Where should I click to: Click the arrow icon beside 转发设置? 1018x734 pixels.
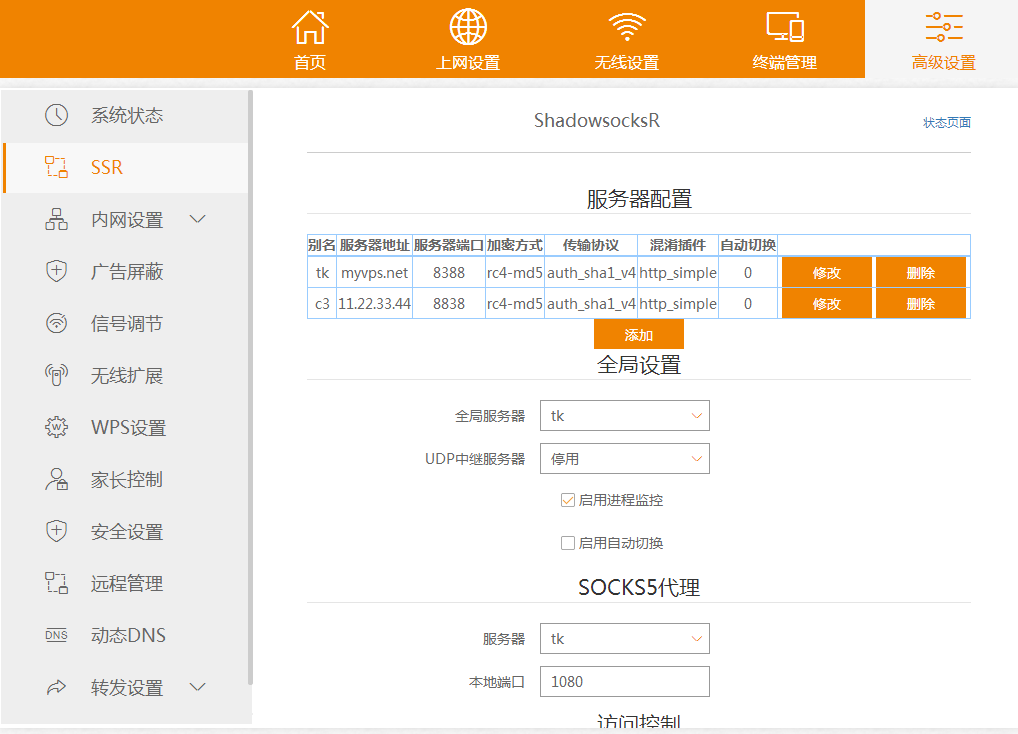56,687
